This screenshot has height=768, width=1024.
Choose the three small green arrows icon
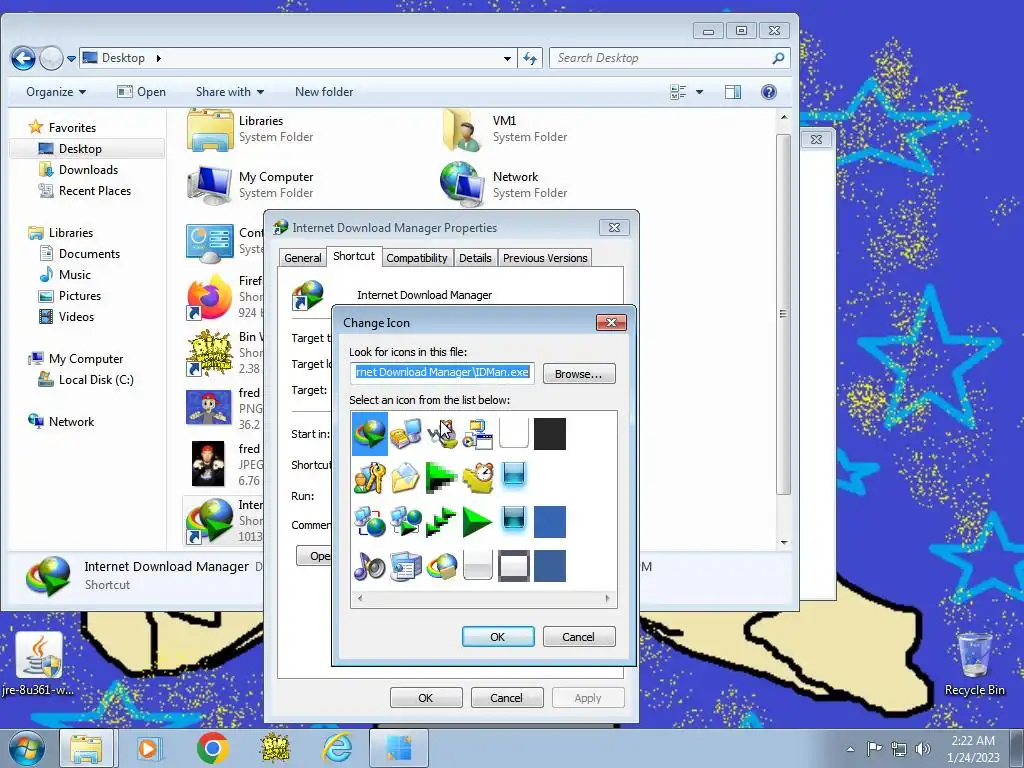pyautogui.click(x=441, y=522)
